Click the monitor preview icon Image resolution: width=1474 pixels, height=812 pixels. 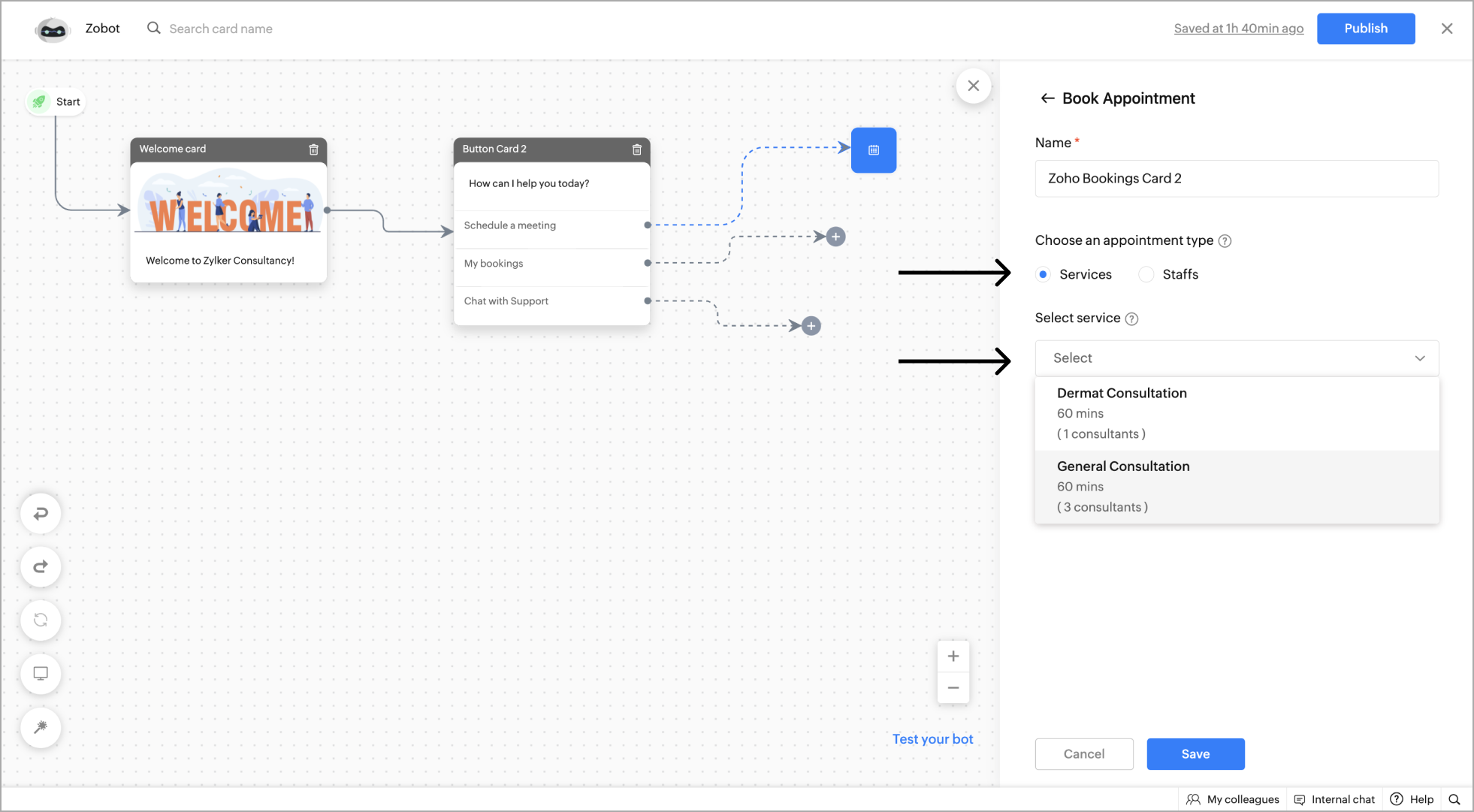pyautogui.click(x=41, y=673)
